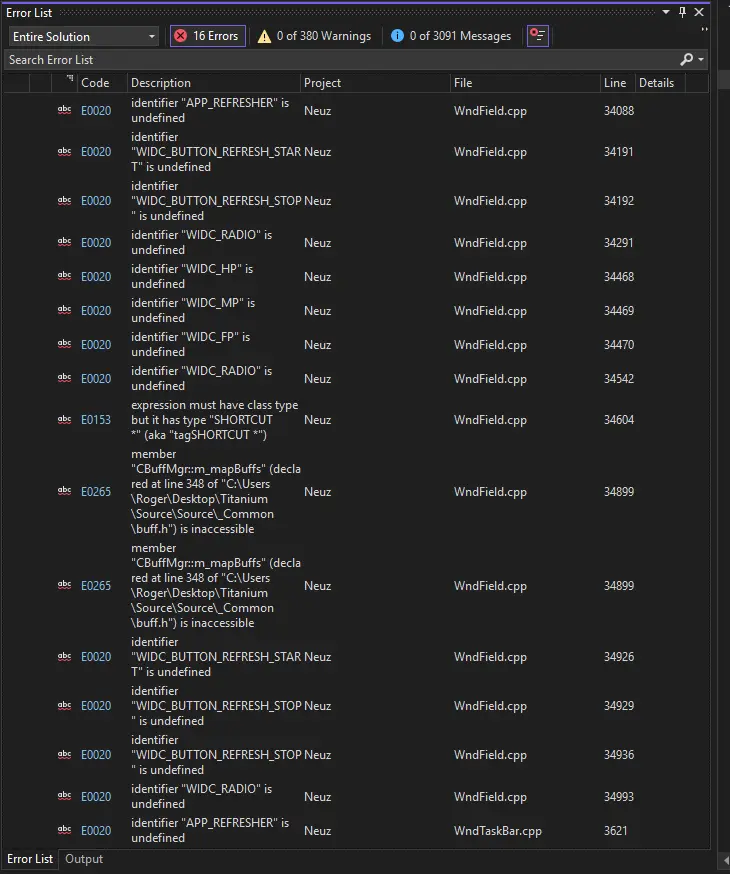
Task: Click IntelliSense error icon on line 34936 row
Action: click(x=65, y=754)
